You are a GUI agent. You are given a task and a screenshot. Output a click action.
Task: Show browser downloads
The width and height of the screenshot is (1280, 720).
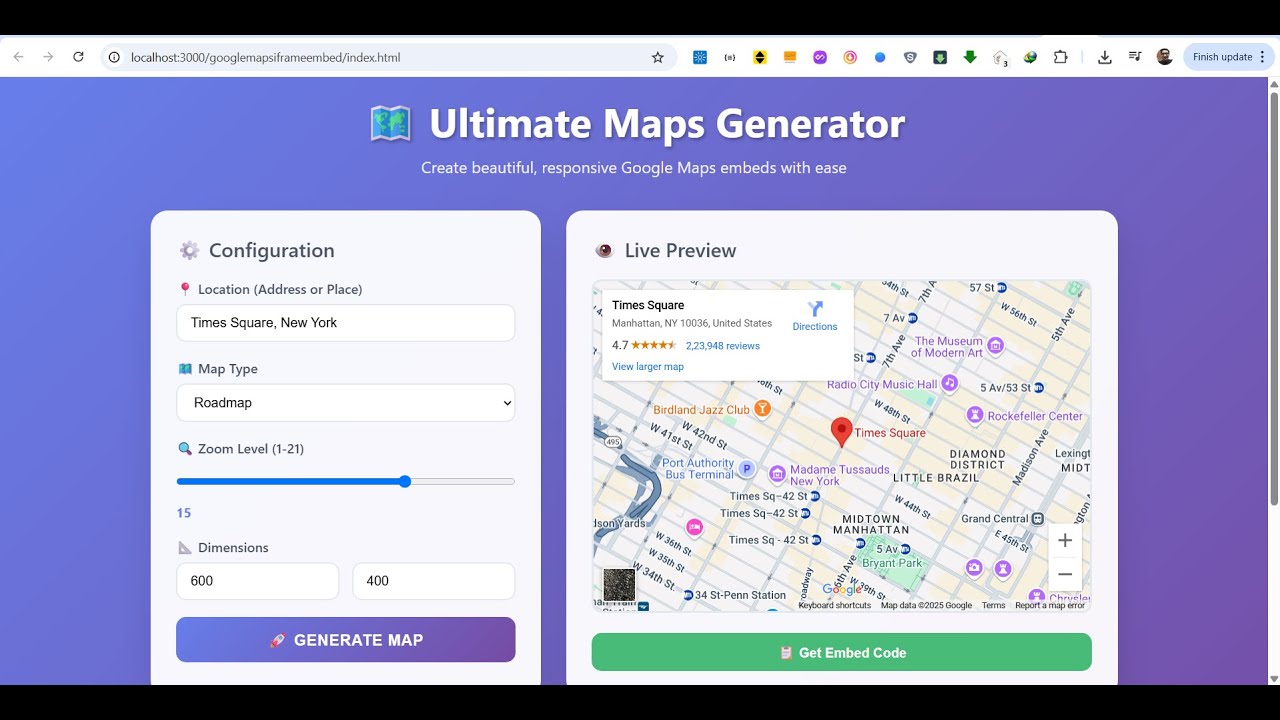click(x=1104, y=57)
